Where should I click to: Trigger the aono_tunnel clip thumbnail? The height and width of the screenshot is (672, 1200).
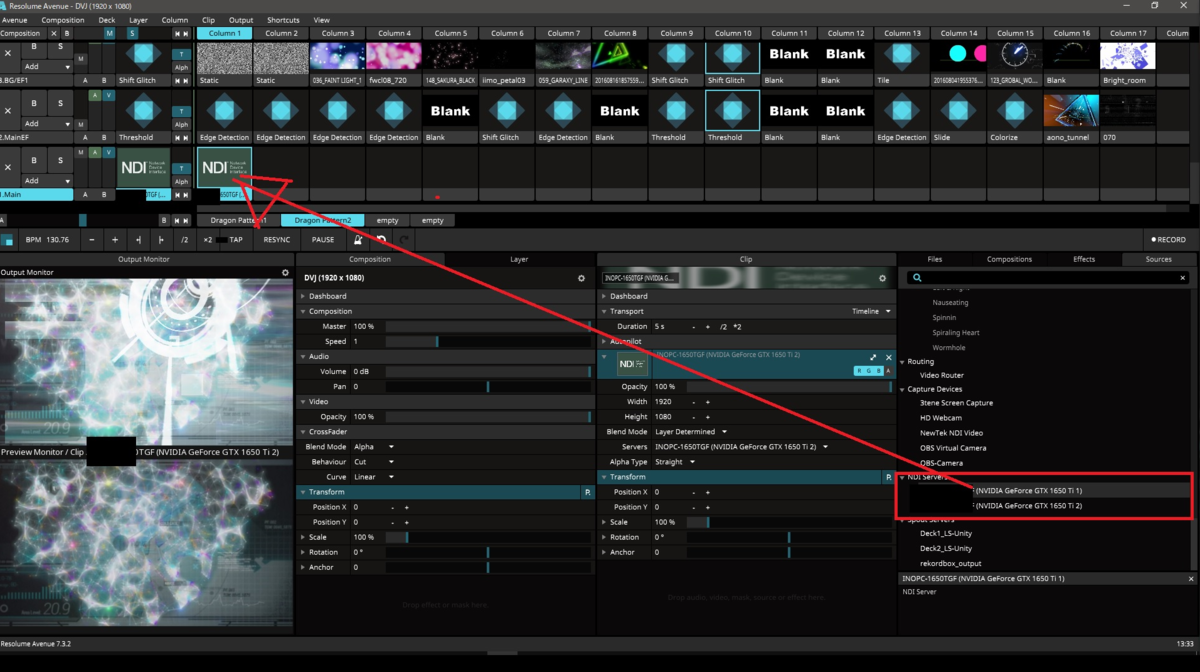click(x=1071, y=111)
